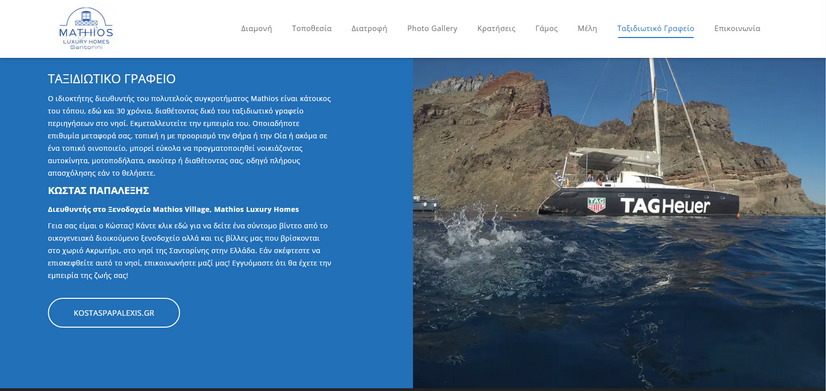Navigate to Μέλη
This screenshot has height=391, width=826.
pyautogui.click(x=587, y=28)
